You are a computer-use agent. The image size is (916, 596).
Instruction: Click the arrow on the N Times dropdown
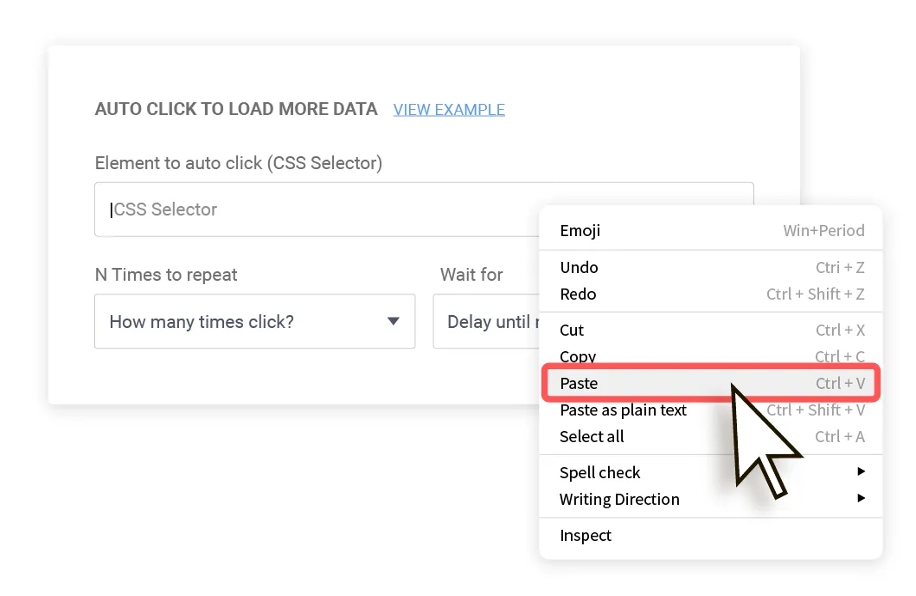pos(393,321)
